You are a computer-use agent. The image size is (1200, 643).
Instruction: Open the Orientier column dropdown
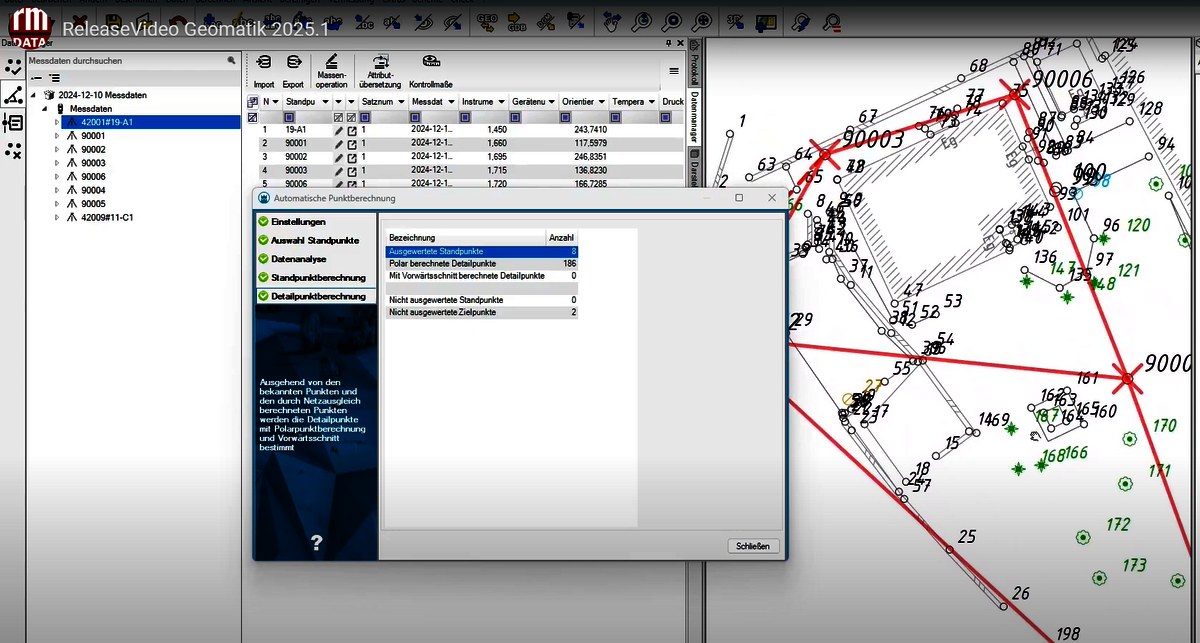tap(600, 102)
